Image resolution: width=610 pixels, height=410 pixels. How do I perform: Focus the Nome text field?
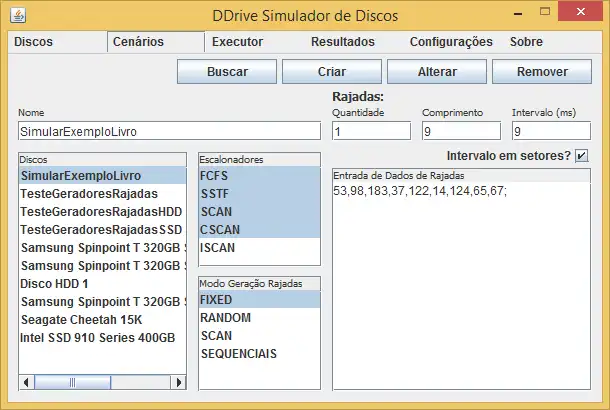[170, 131]
